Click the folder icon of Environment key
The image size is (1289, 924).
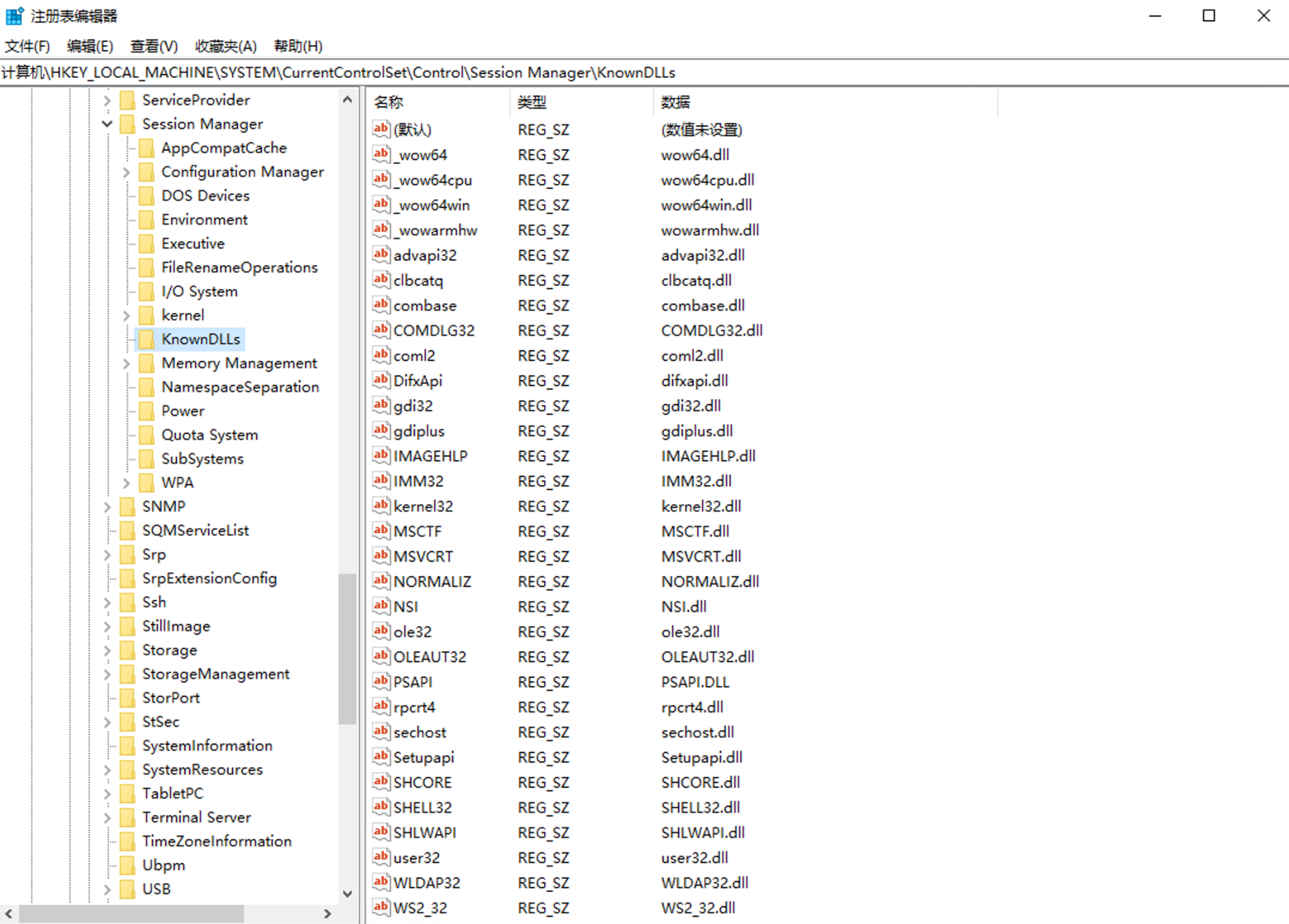pos(146,219)
